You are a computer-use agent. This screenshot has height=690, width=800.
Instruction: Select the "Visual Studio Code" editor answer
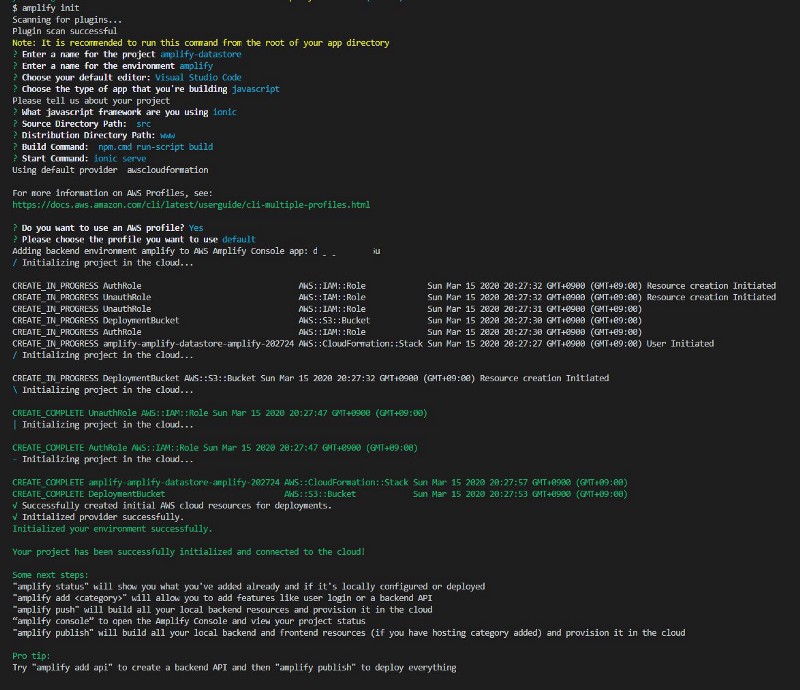coord(198,77)
